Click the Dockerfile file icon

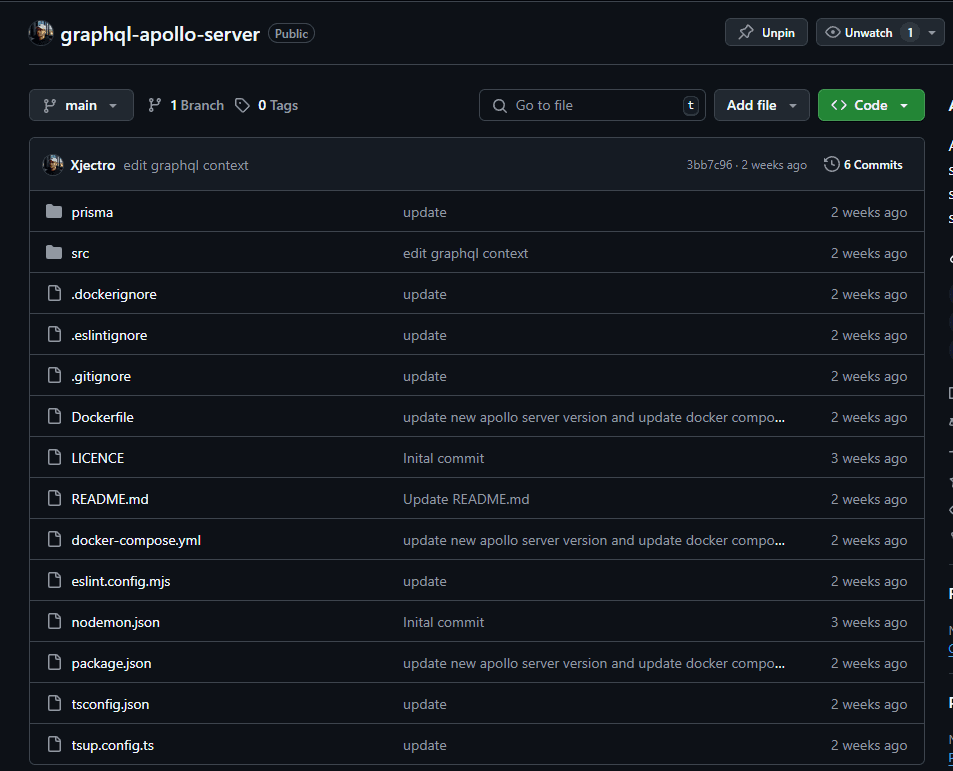tap(54, 417)
